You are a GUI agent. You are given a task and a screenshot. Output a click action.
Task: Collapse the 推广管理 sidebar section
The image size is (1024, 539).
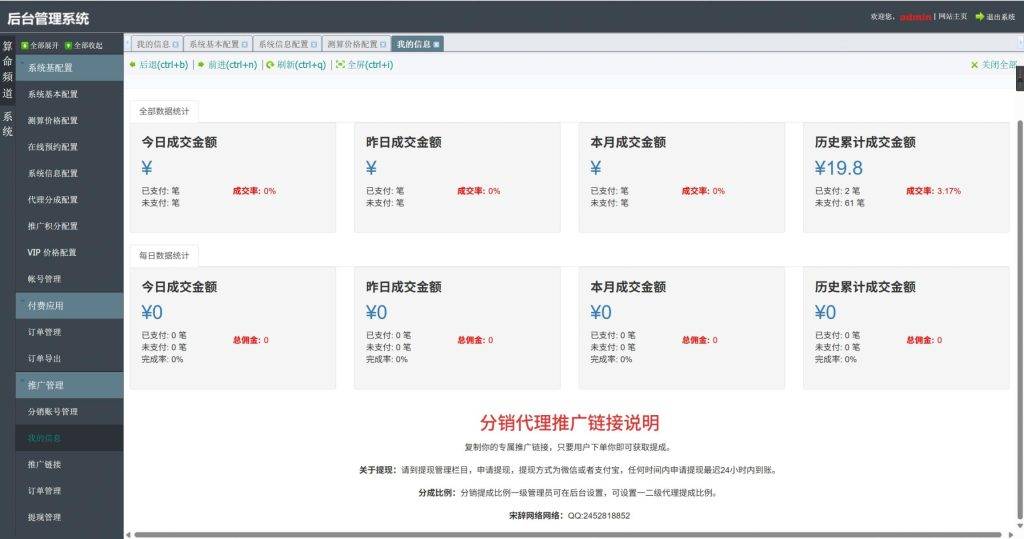(69, 385)
